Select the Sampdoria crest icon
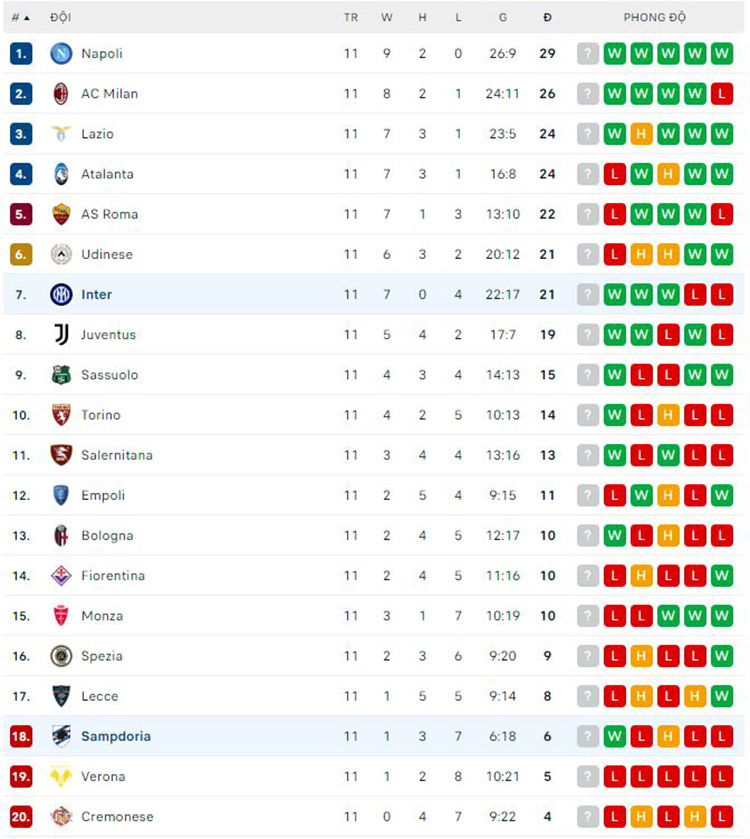 tap(61, 736)
